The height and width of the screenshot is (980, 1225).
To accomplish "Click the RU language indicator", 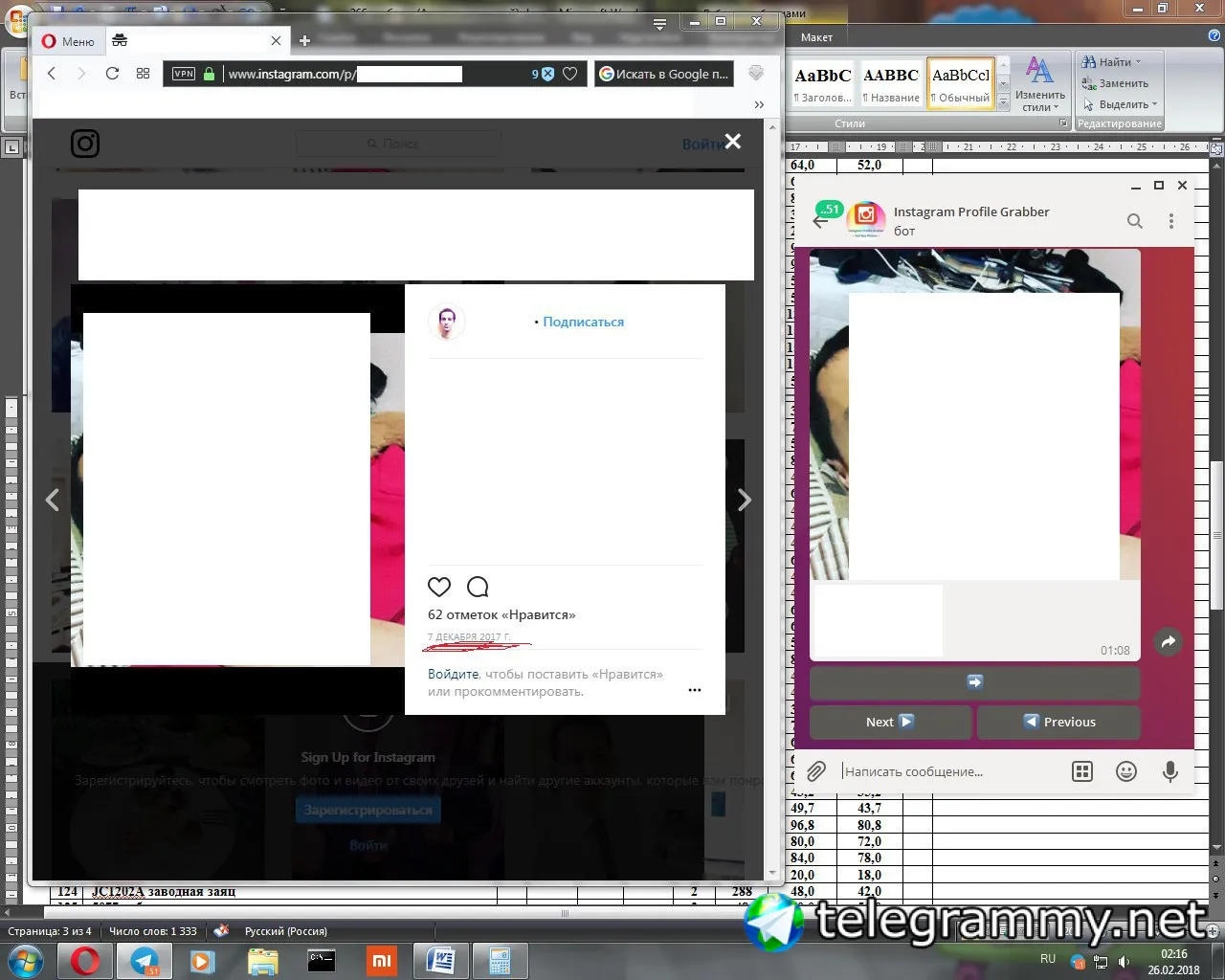I will [1048, 959].
